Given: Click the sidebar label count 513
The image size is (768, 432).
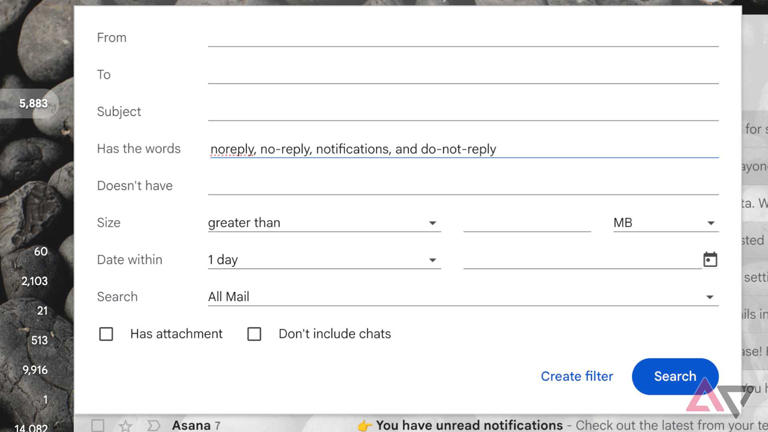Looking at the screenshot, I should click(39, 340).
